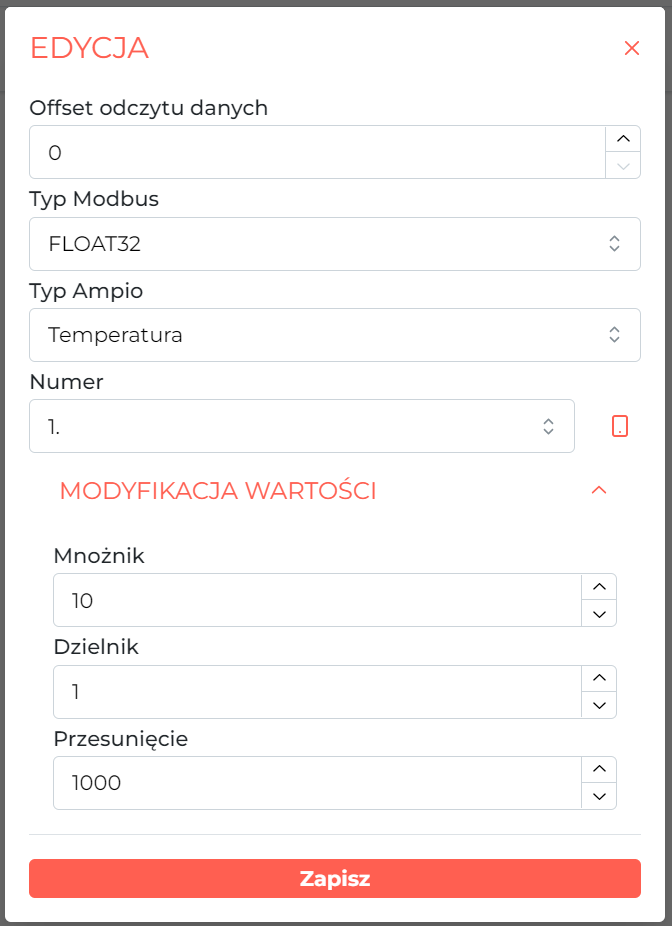Focus the Przesunięcie input field
The width and height of the screenshot is (672, 926).
[x=318, y=782]
